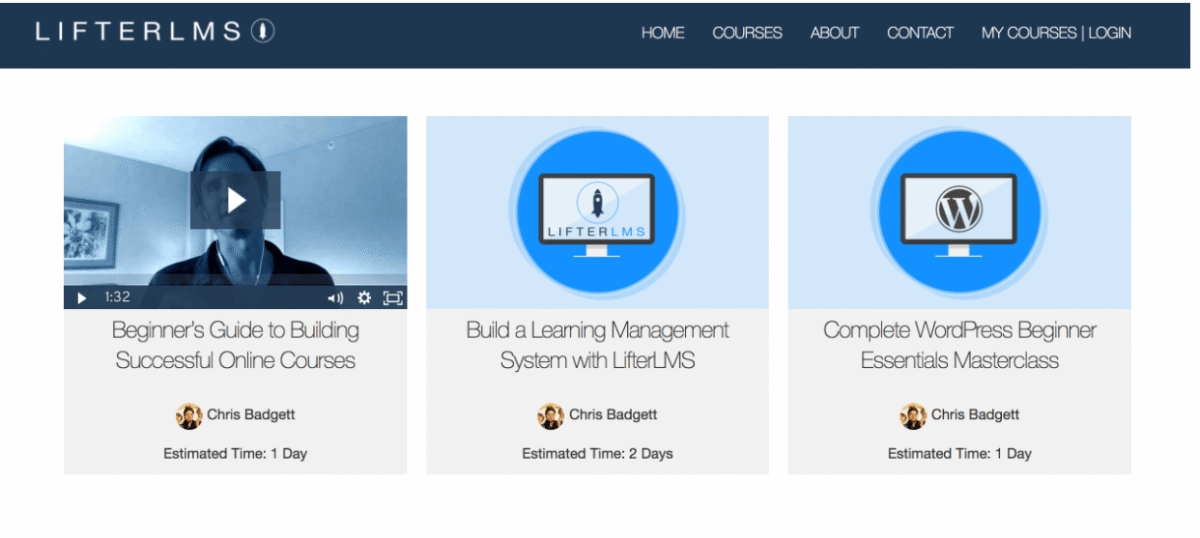Click the LifterLMS monitor course image

(597, 212)
